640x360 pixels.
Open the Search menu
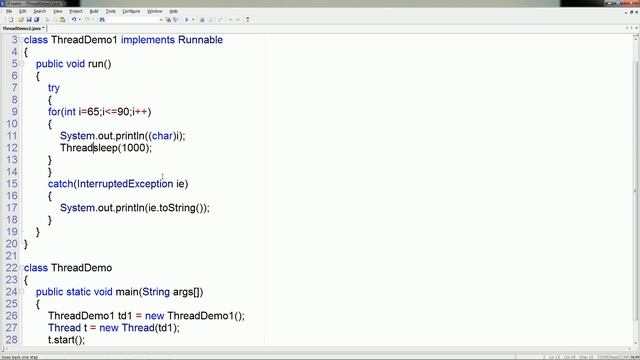pyautogui.click(x=40, y=11)
